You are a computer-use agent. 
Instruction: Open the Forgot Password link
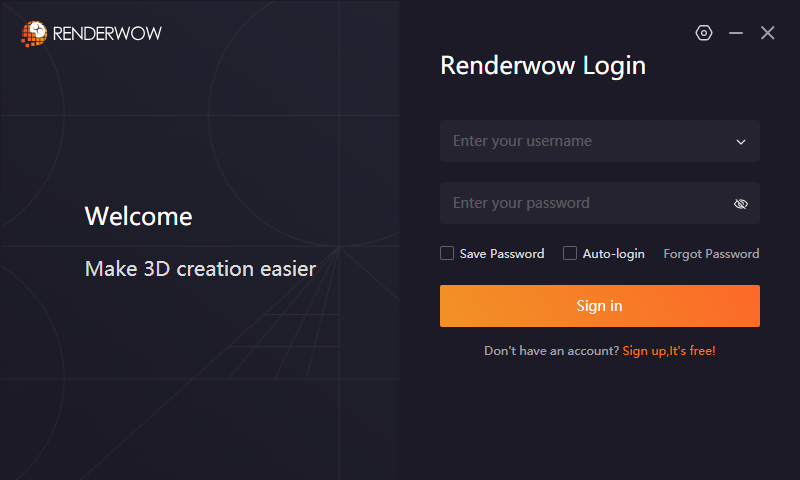point(711,254)
